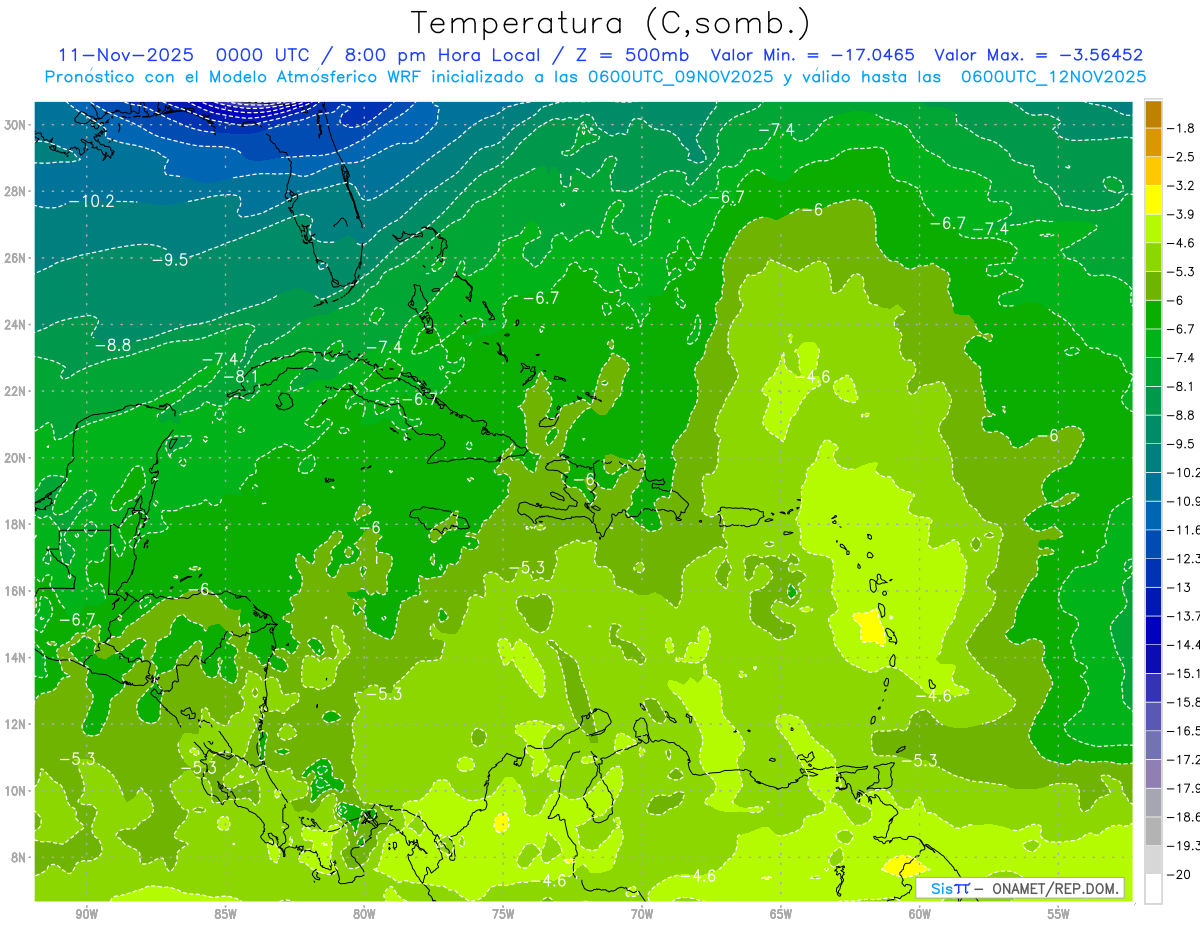Screen dimensions: 1200x927
Task: Click the color bar tick label "-15.8"
Action: tap(1184, 702)
